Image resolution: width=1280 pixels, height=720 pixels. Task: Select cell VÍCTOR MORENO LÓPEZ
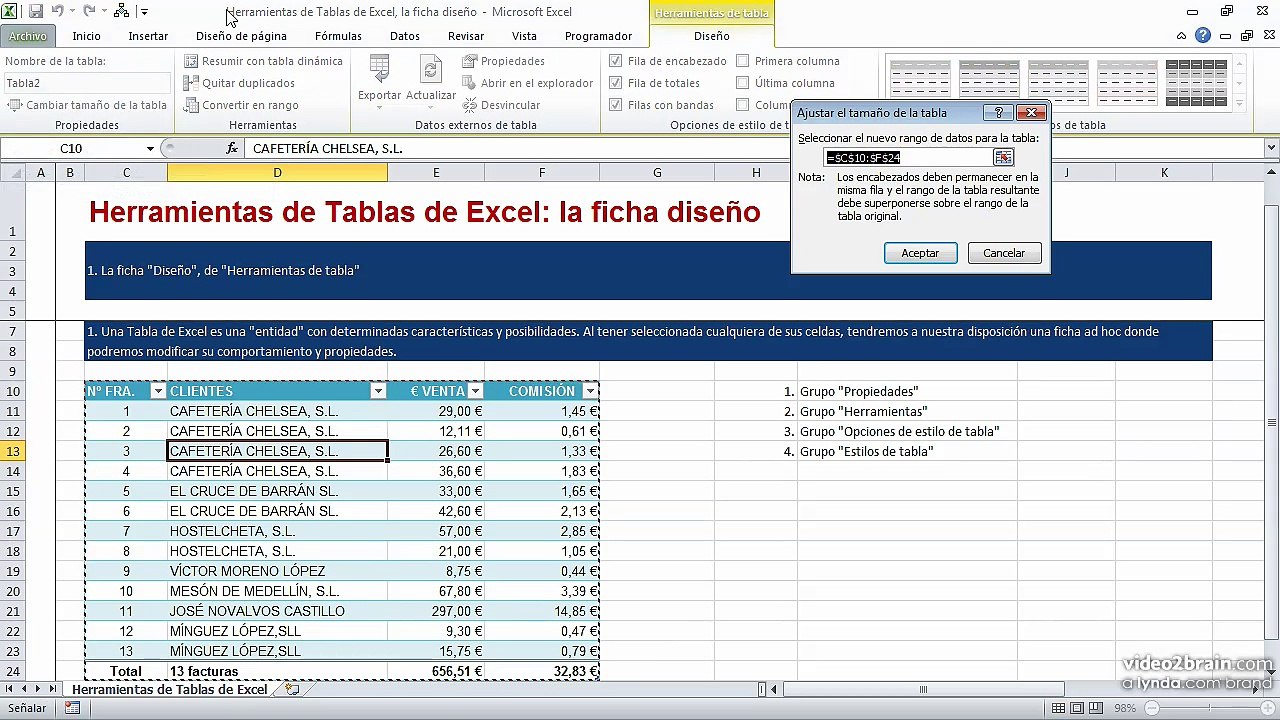[x=277, y=571]
